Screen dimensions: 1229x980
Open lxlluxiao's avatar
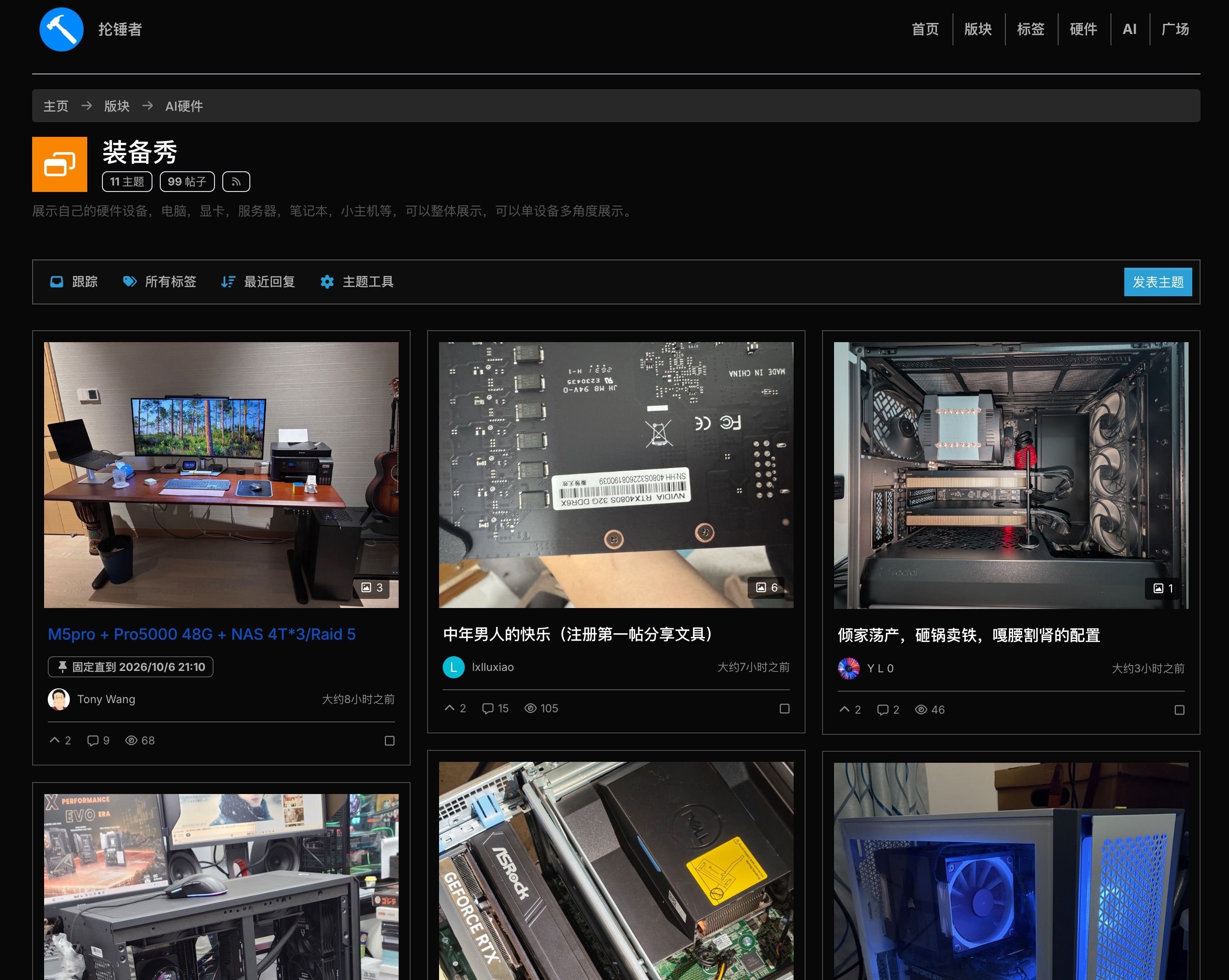(x=454, y=667)
